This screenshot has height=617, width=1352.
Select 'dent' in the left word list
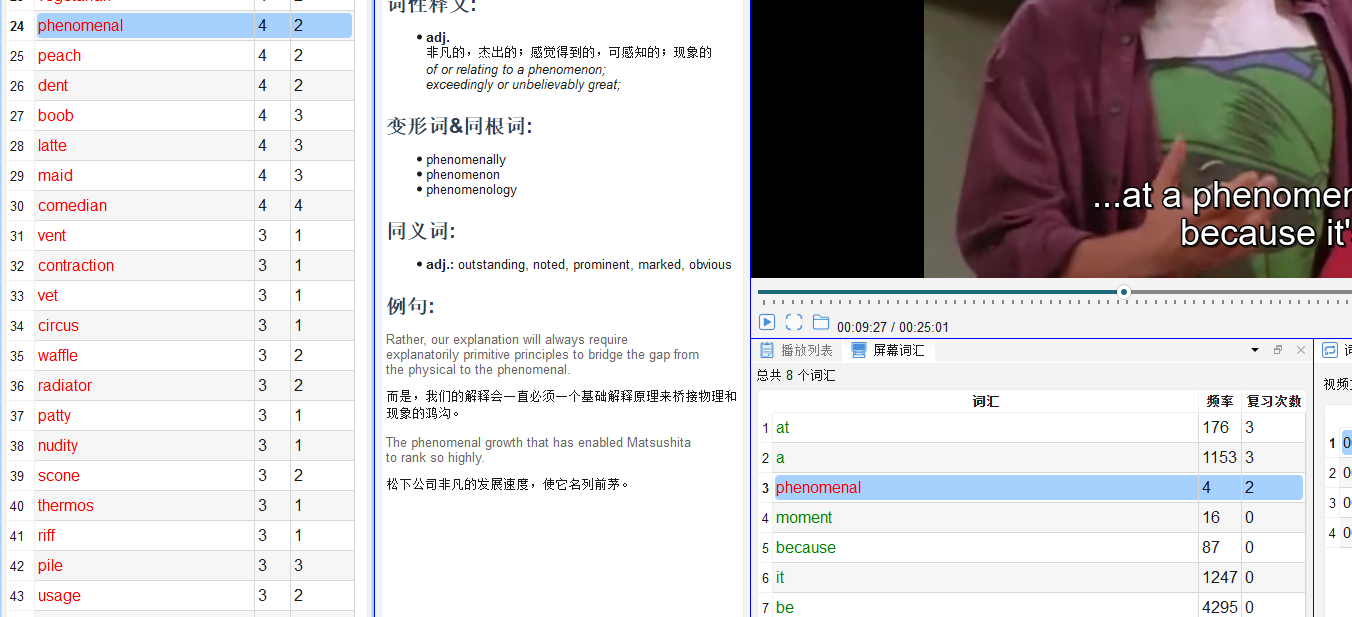53,85
